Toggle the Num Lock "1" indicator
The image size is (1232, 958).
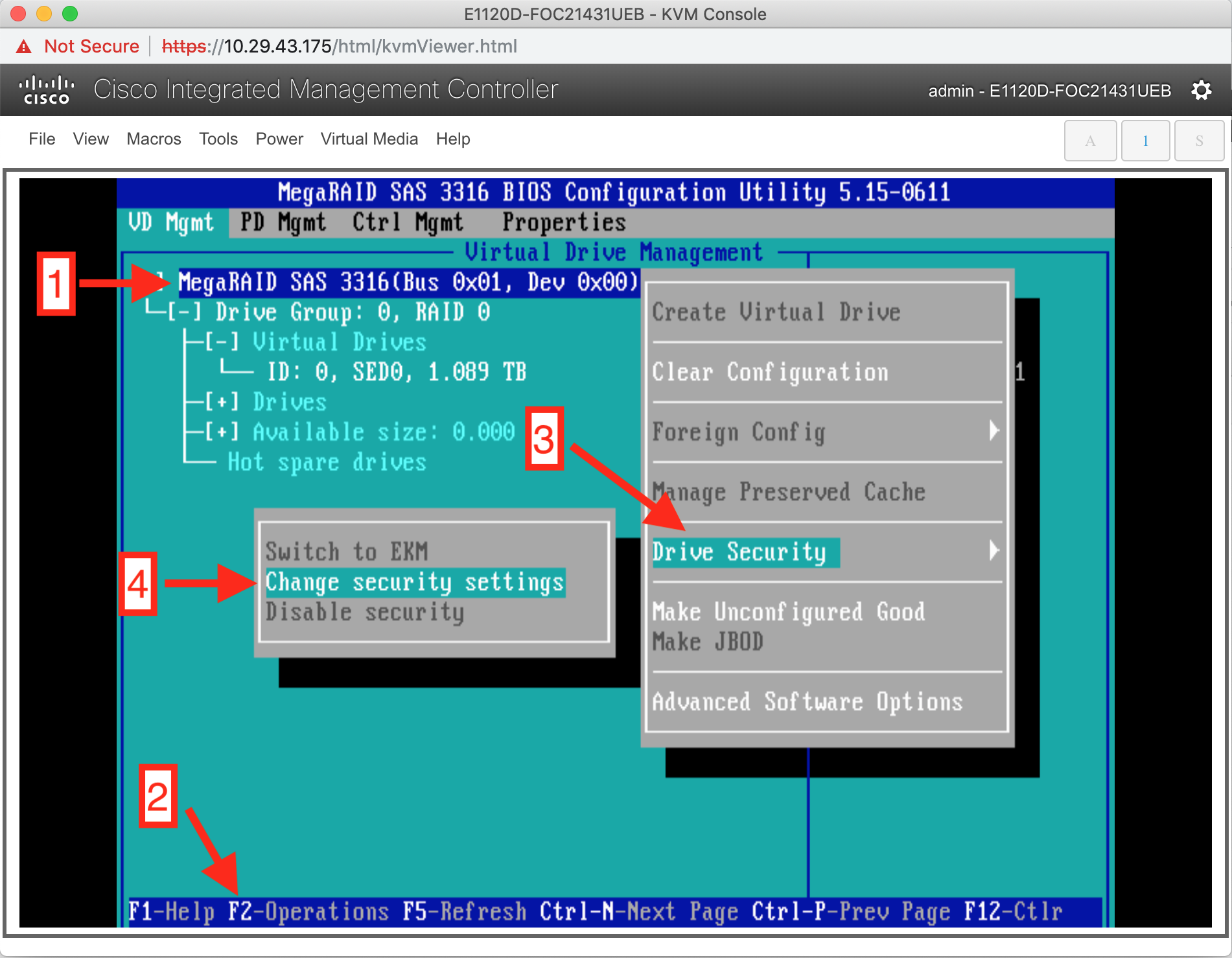[x=1145, y=141]
